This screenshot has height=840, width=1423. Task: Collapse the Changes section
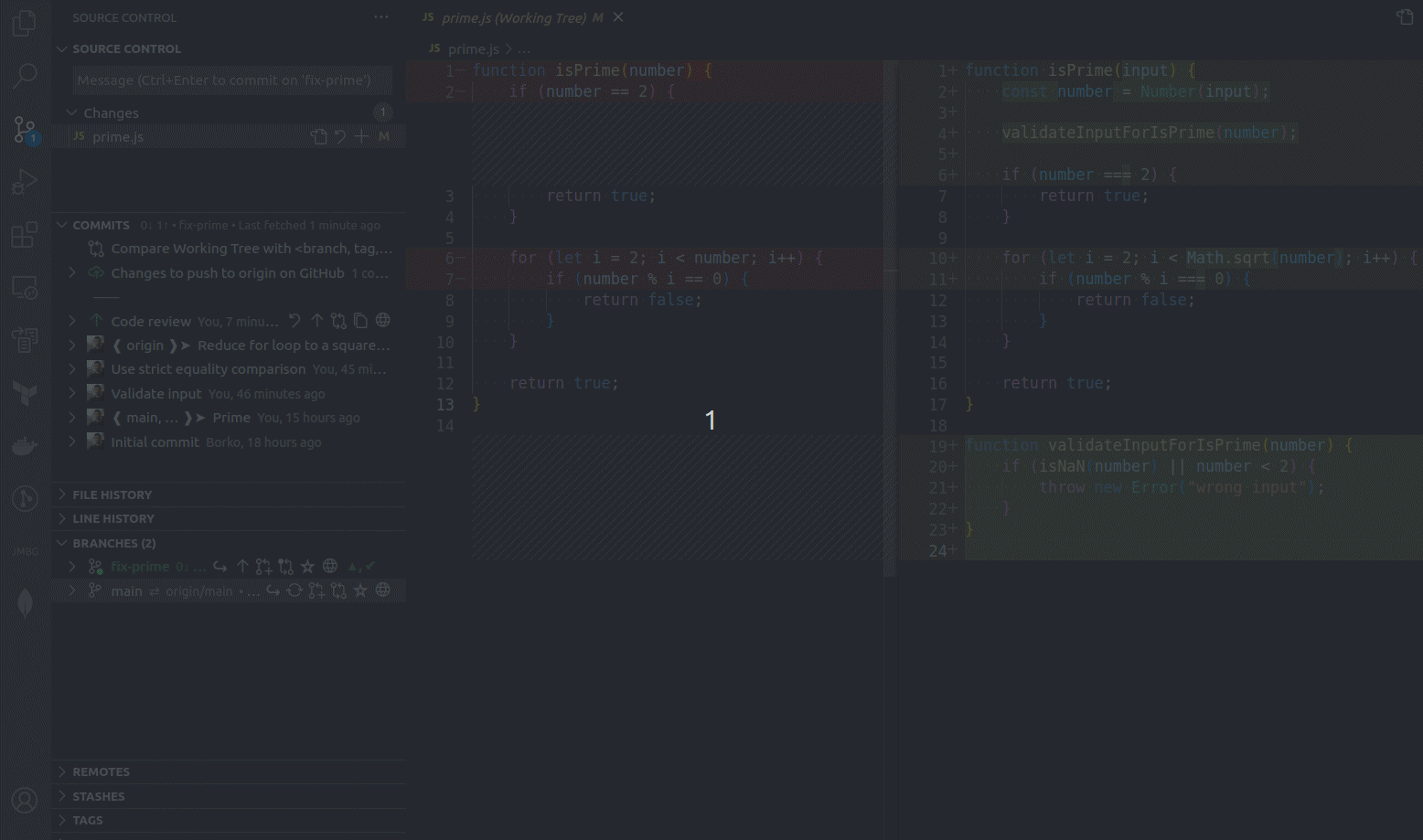click(72, 112)
